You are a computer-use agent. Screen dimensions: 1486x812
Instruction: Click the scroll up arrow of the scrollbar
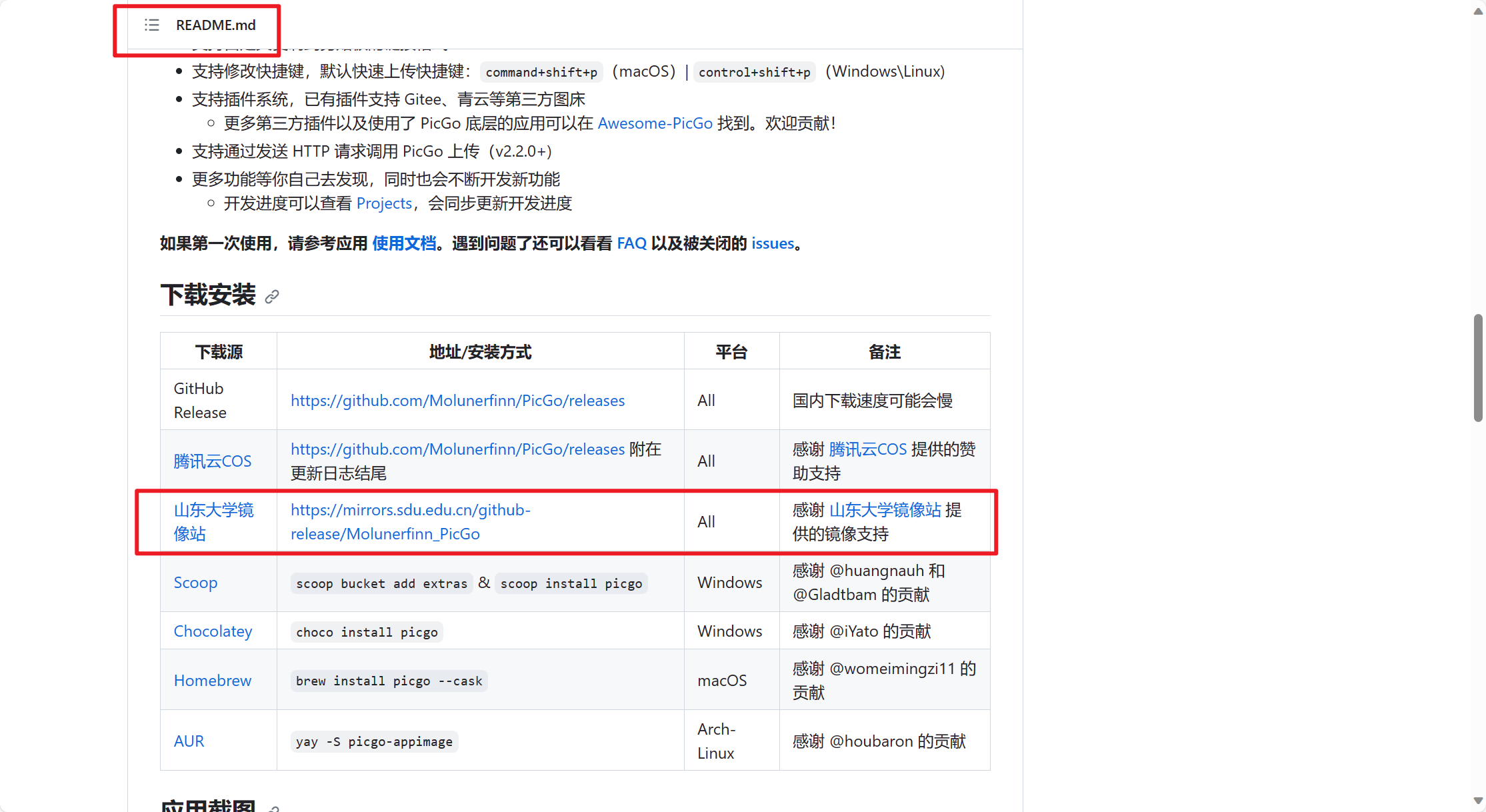click(x=1478, y=11)
